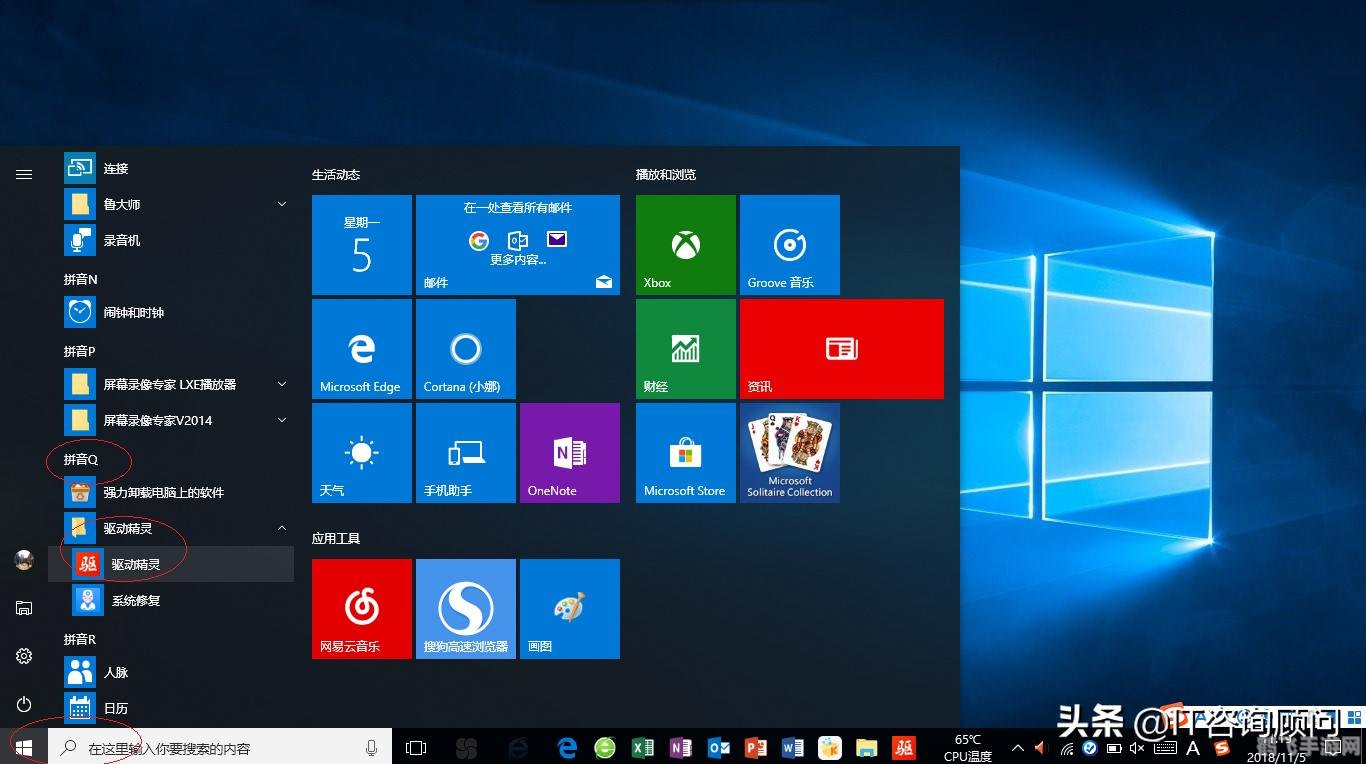Launch 驱动精灵 app from the list
This screenshot has width=1366, height=764.
pos(171,564)
